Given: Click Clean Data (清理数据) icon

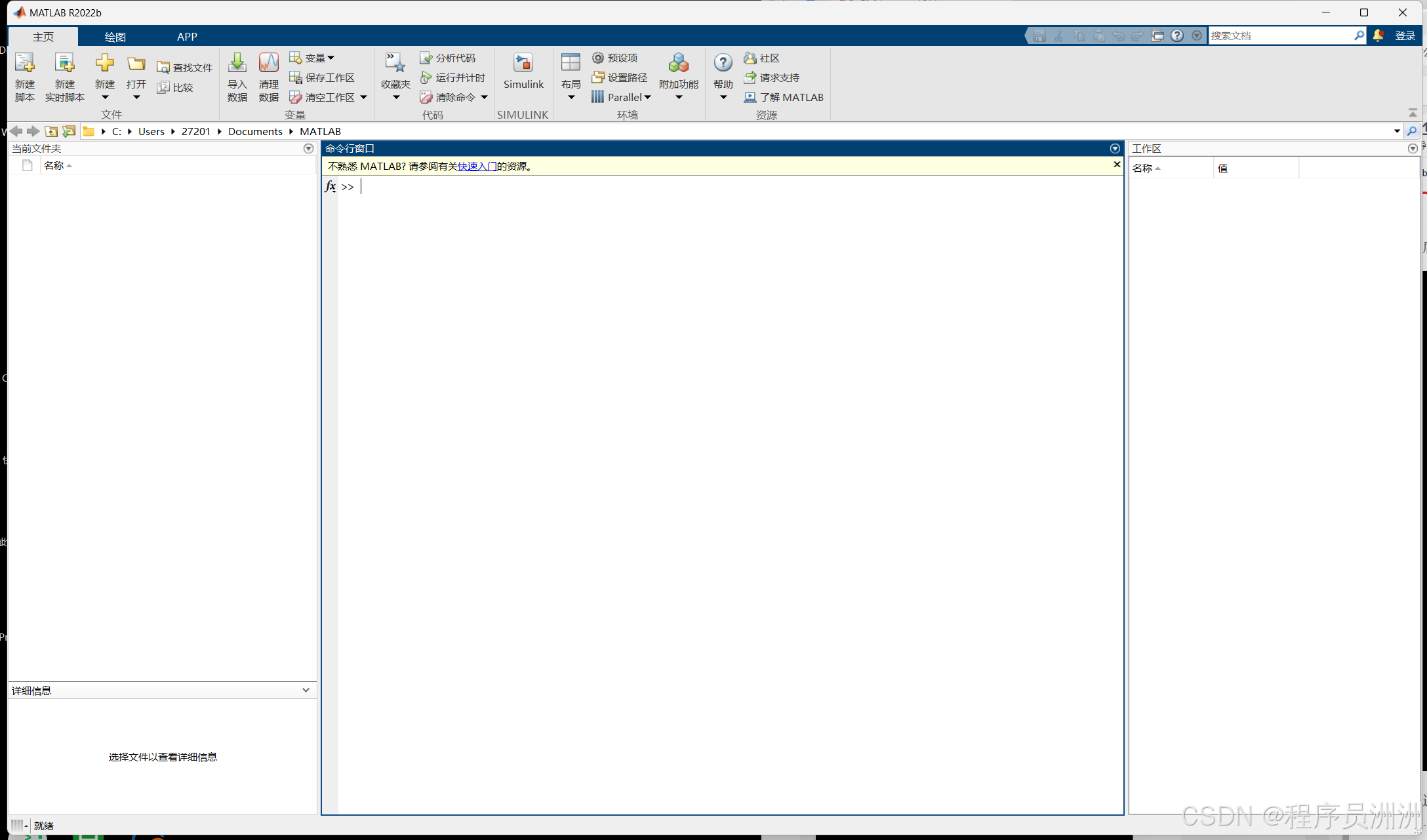Looking at the screenshot, I should [268, 63].
